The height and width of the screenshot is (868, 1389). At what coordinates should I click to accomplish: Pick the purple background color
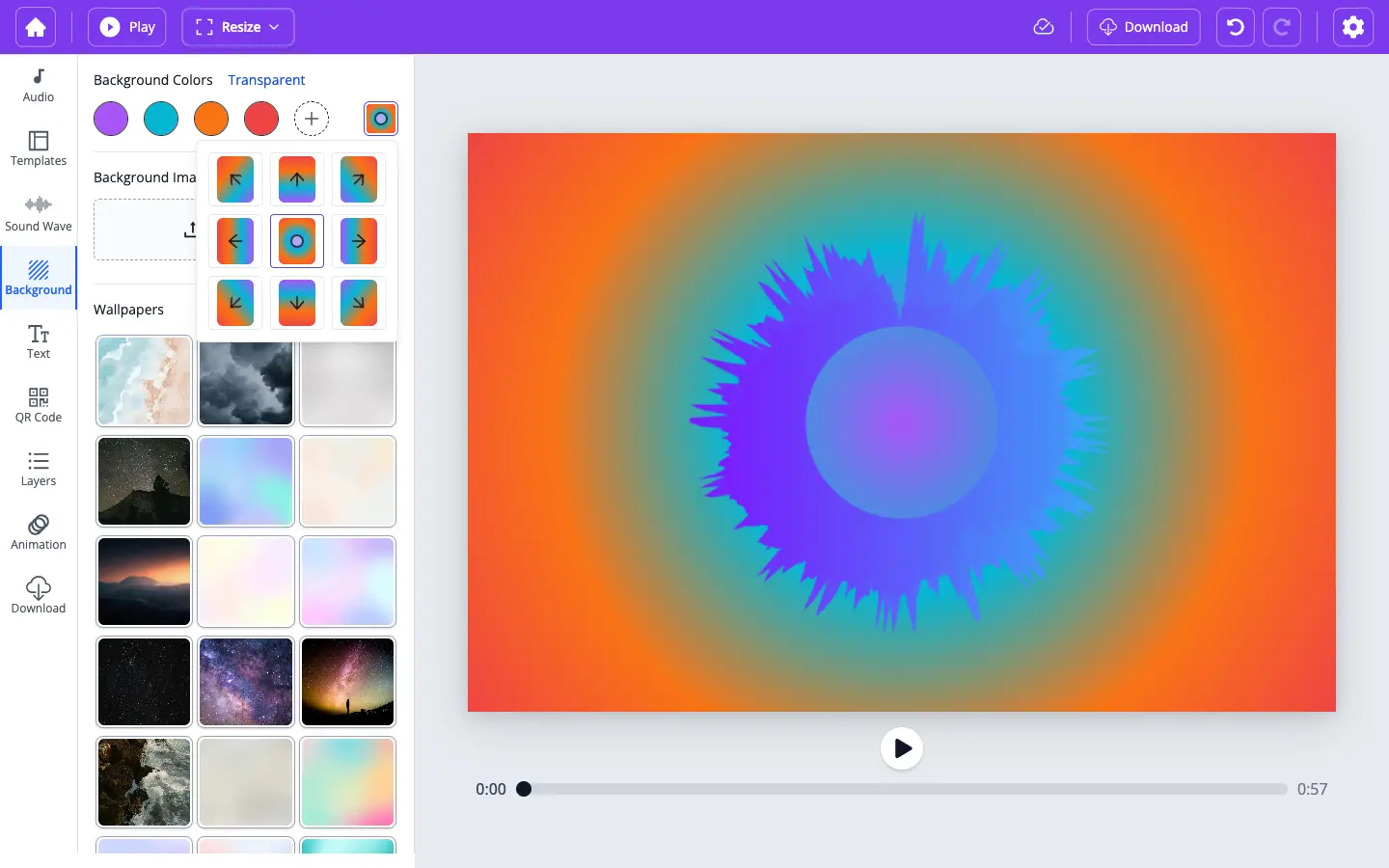(111, 119)
